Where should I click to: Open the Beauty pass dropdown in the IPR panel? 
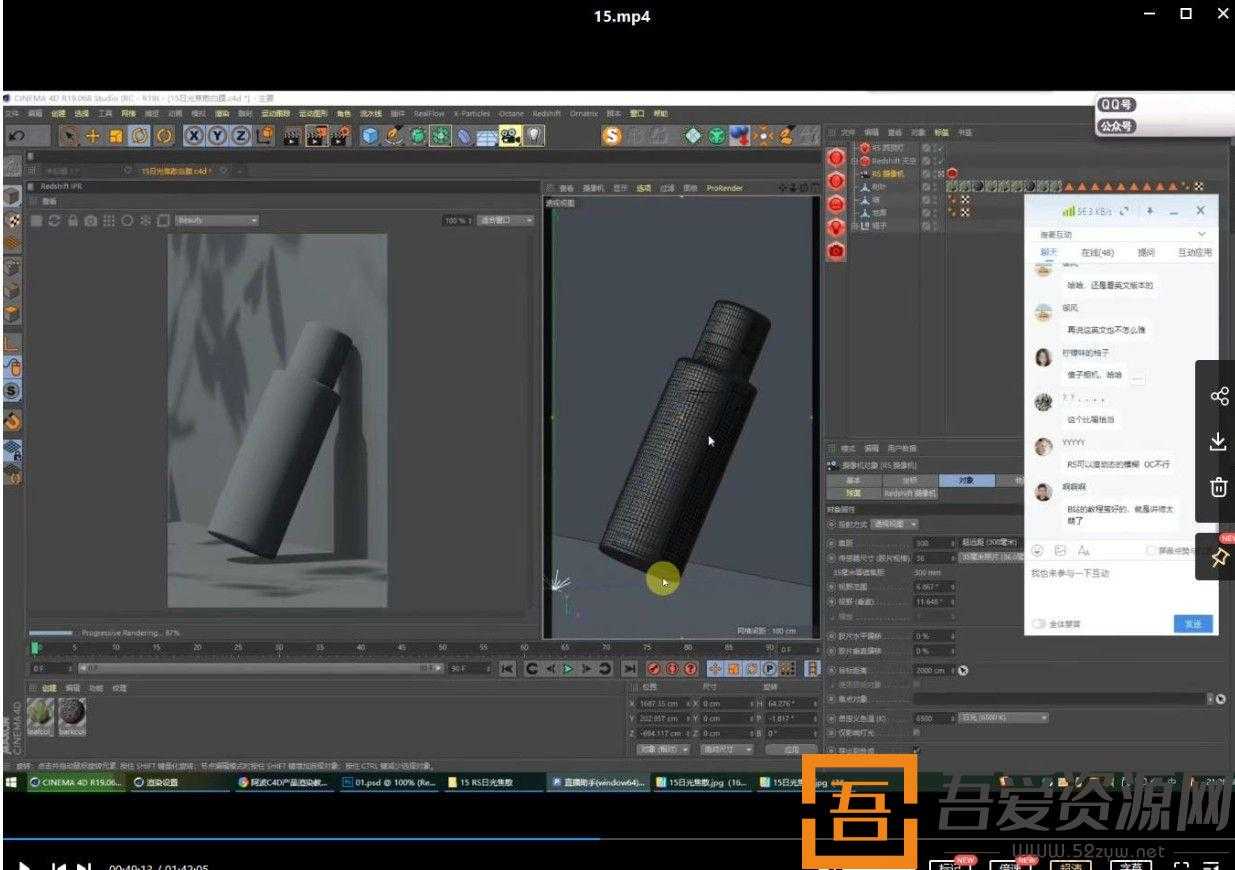(x=218, y=220)
